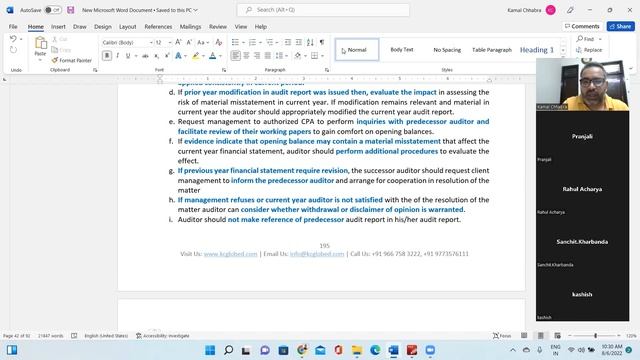Click the Paste clipboard icon
This screenshot has height=360, width=640.
pyautogui.click(x=40, y=43)
